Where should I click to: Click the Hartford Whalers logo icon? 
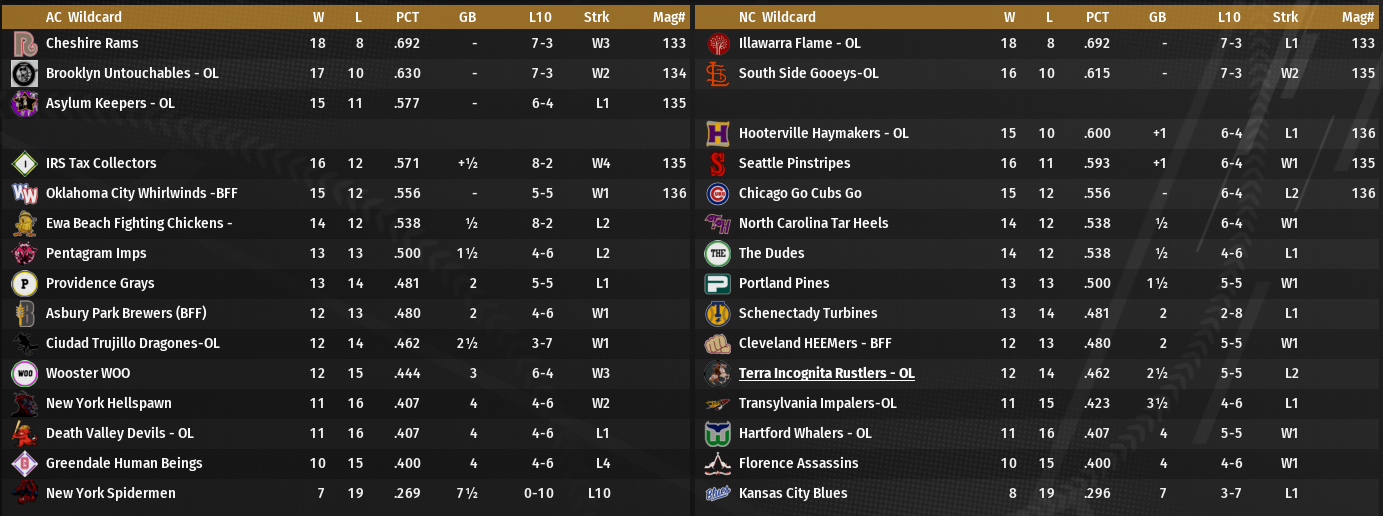pos(717,434)
